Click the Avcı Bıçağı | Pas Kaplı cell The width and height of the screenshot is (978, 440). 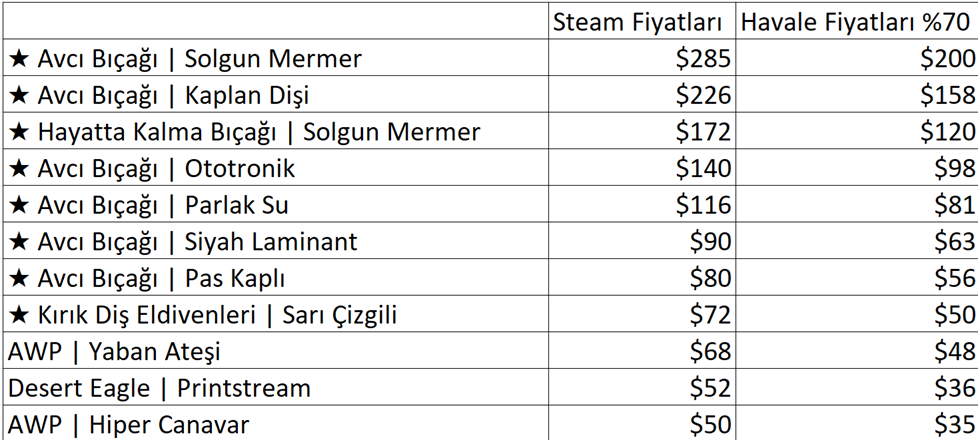pyautogui.click(x=275, y=278)
